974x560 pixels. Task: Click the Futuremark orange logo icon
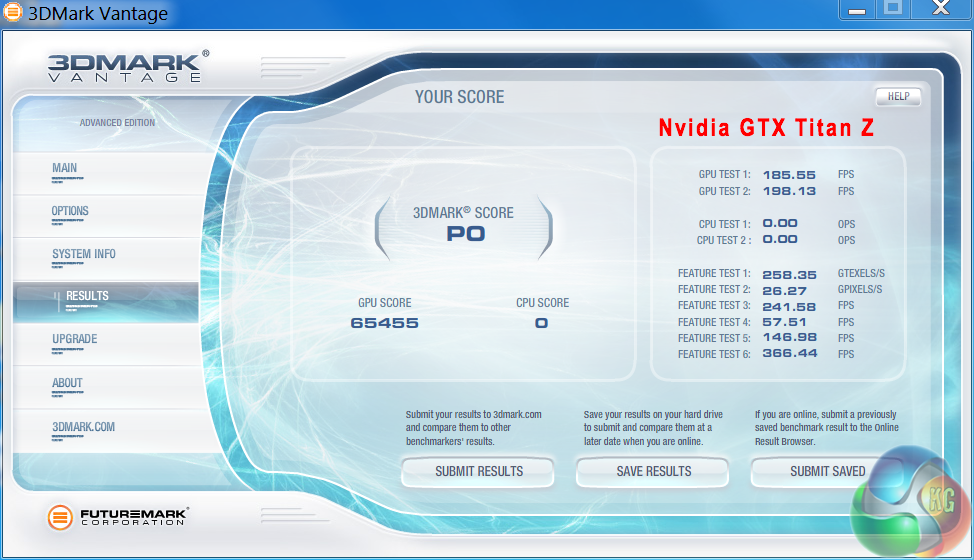click(60, 517)
